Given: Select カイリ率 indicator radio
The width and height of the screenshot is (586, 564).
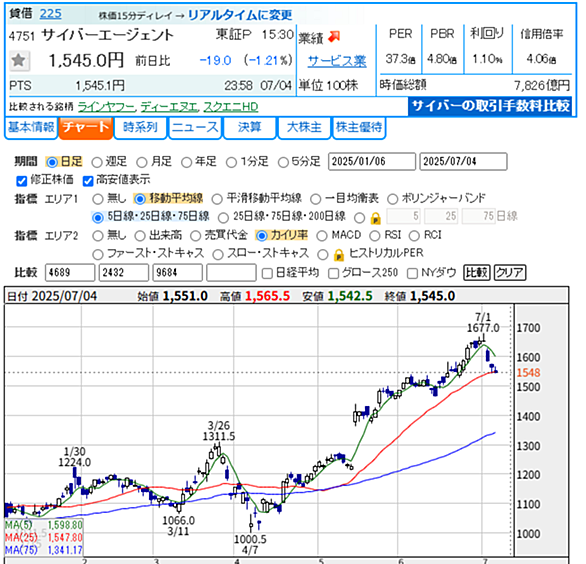Looking at the screenshot, I should pyautogui.click(x=262, y=236).
